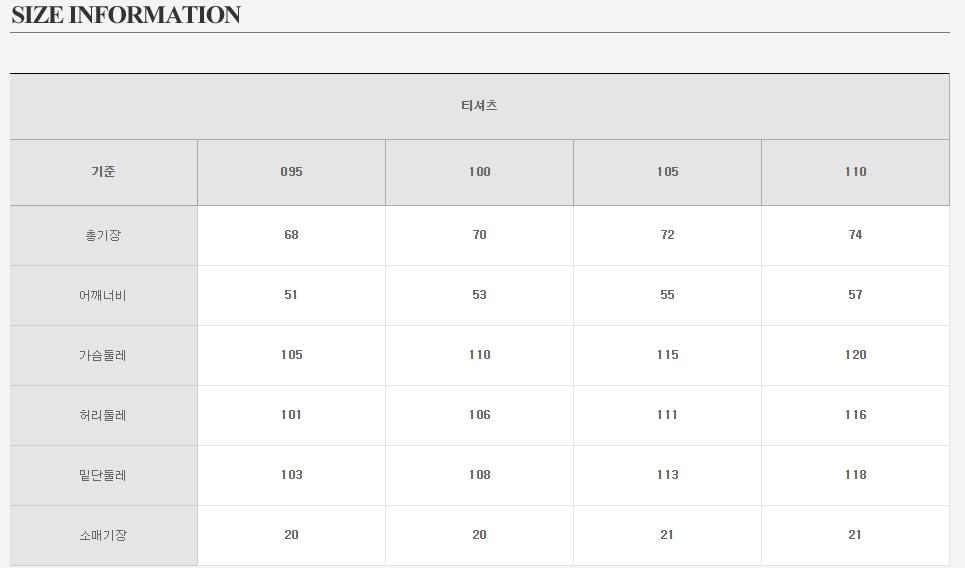Click the 티셔츠 table title cell
Screen dimensions: 965x568
pyautogui.click(x=479, y=106)
